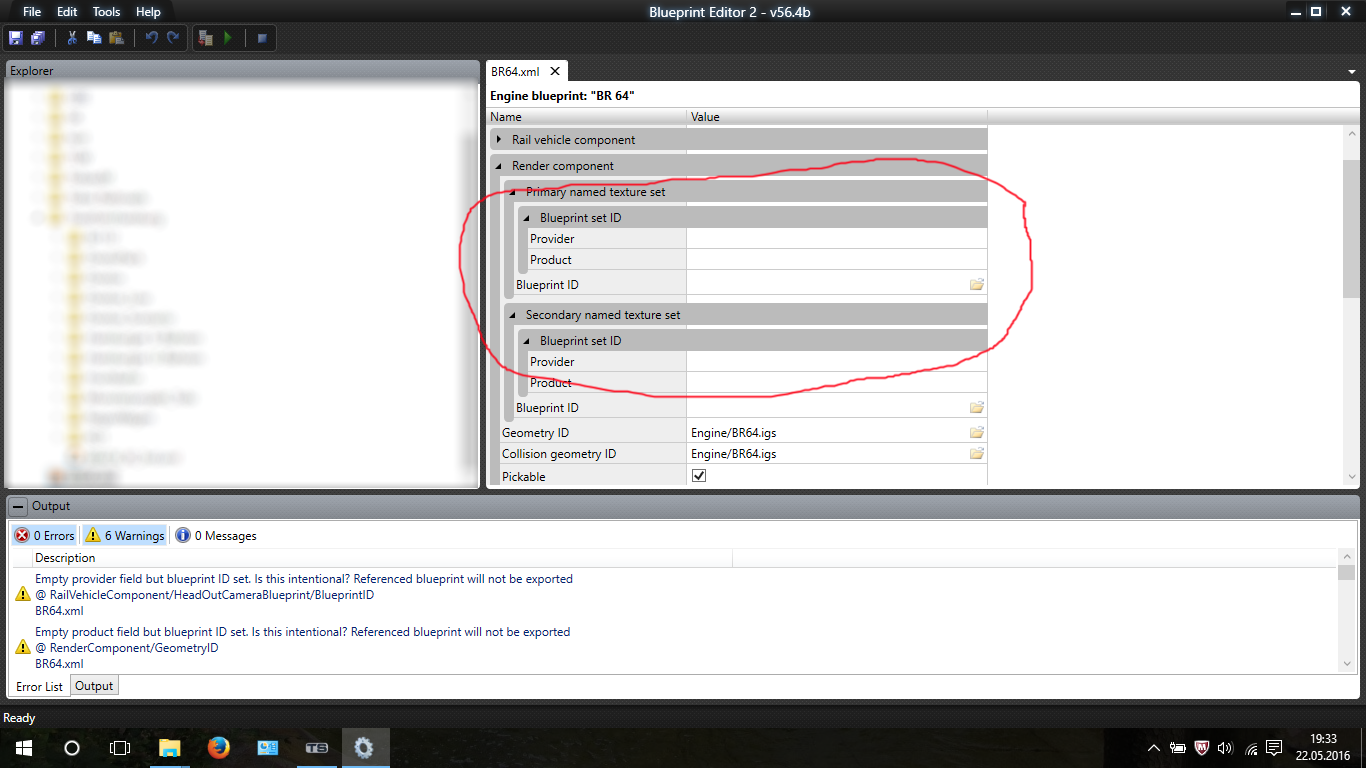
Task: Click the Name column header
Action: point(587,117)
